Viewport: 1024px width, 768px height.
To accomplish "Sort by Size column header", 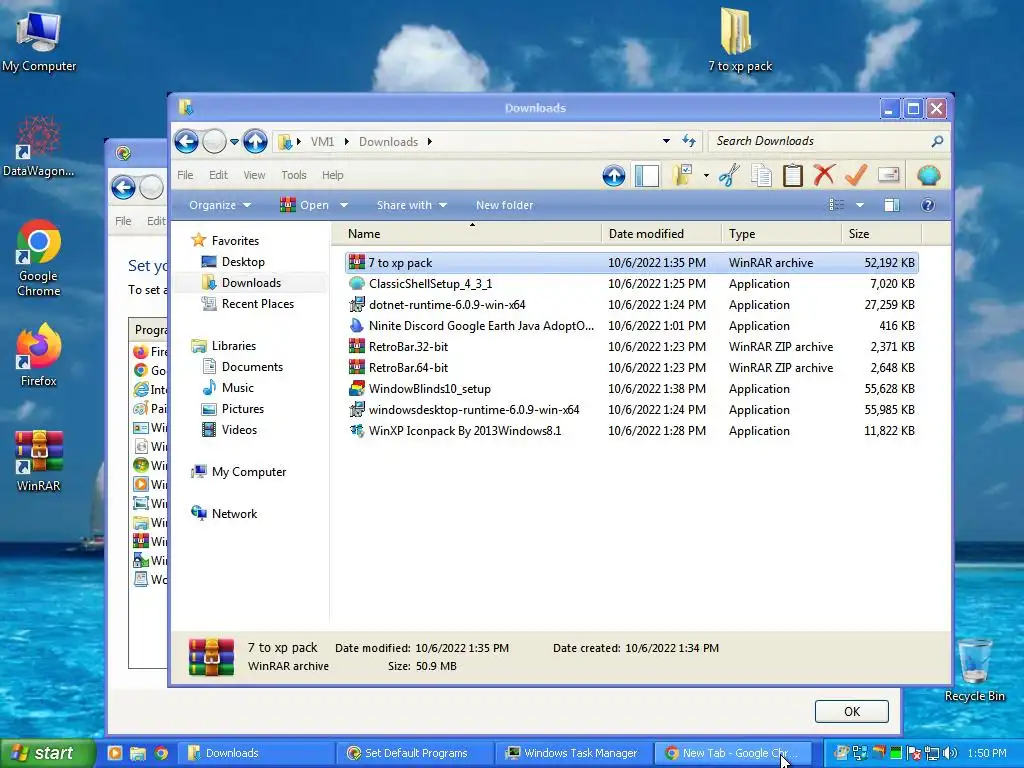I will coord(881,234).
